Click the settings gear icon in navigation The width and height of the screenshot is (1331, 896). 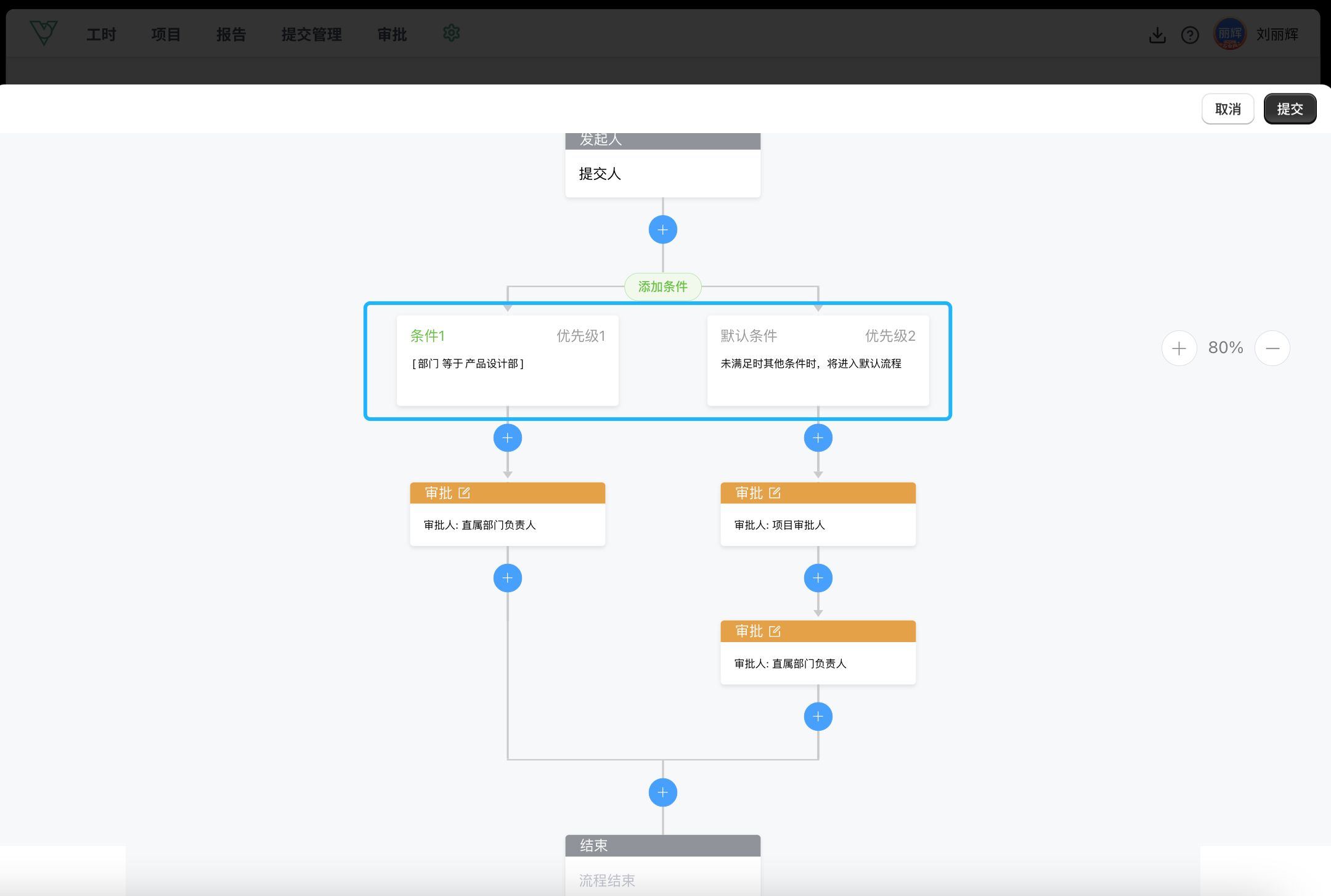coord(452,33)
